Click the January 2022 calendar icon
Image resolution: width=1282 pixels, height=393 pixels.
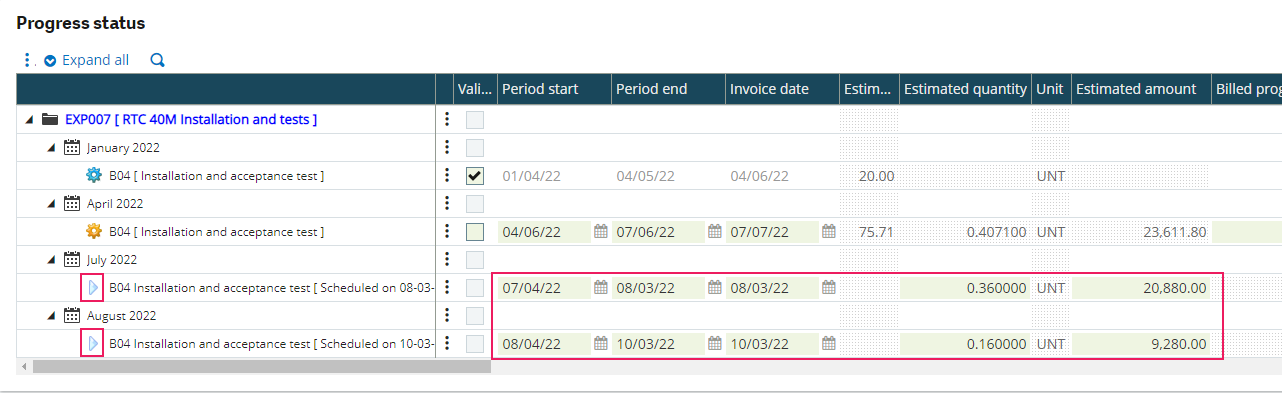[x=72, y=147]
